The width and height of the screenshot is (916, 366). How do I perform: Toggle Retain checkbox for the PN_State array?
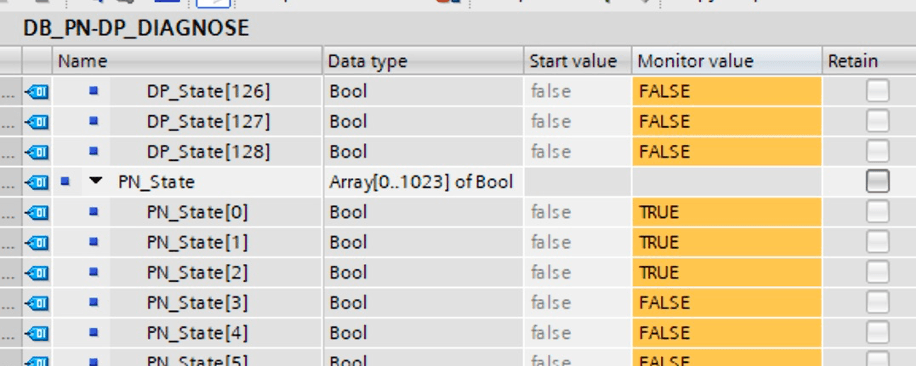pos(877,182)
